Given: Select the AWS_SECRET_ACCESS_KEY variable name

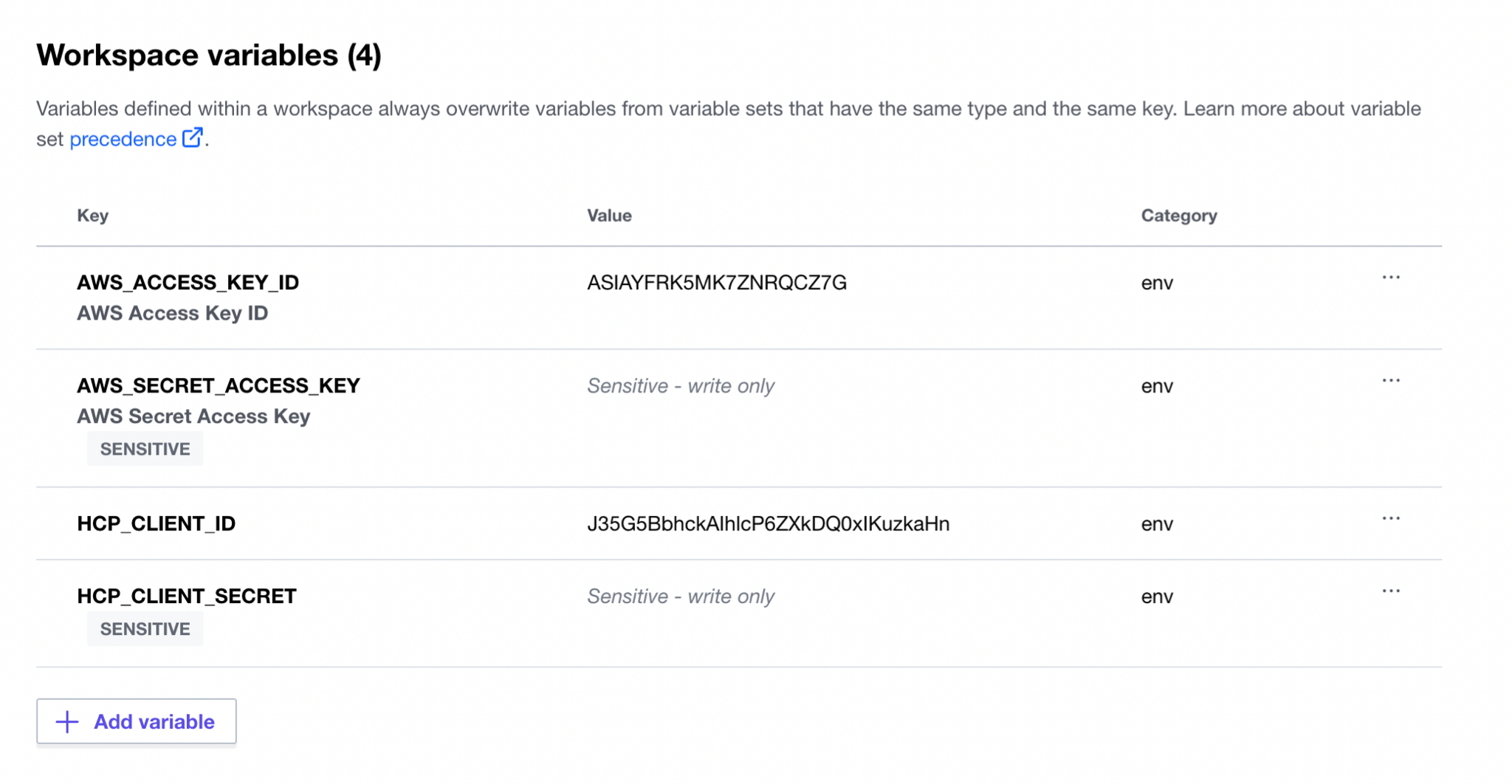Looking at the screenshot, I should 219,386.
